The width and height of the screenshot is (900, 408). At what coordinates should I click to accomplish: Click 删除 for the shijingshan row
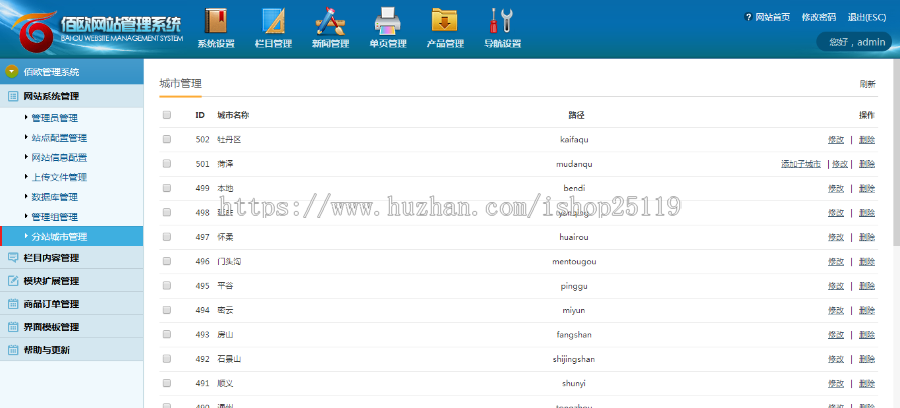pos(867,359)
